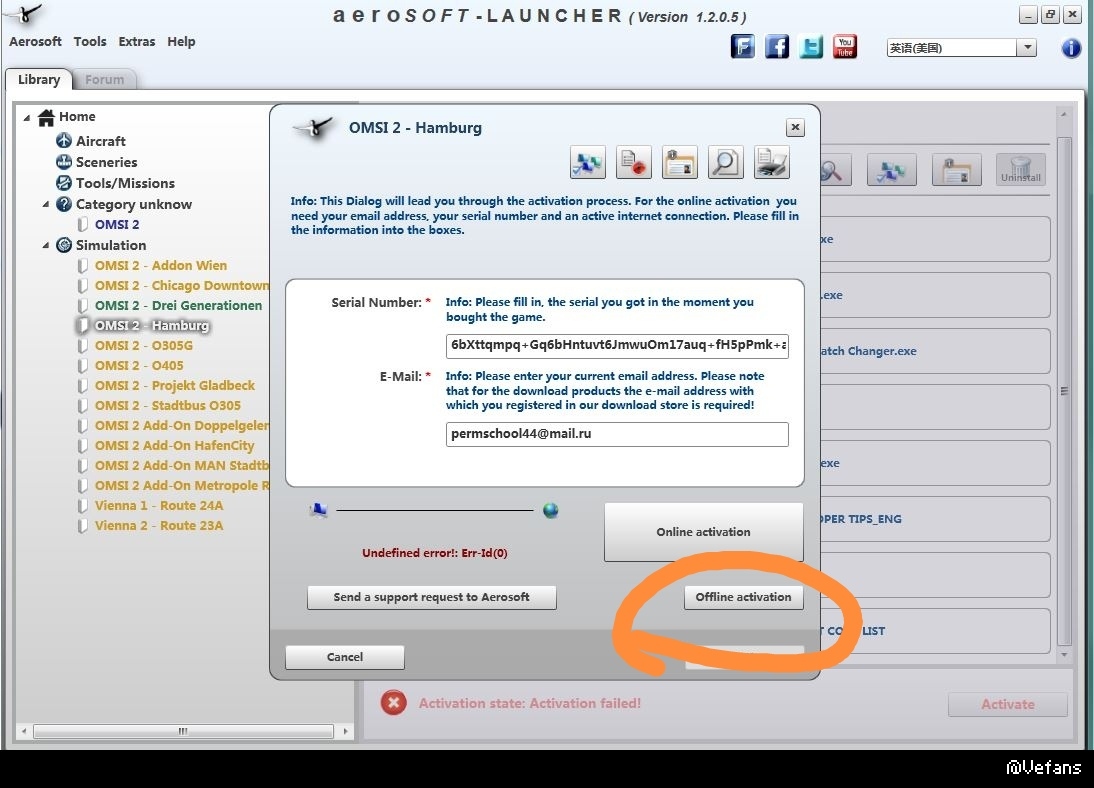1094x788 pixels.
Task: Select OMSI 2 Add-On Metropole entry
Action: click(181, 486)
